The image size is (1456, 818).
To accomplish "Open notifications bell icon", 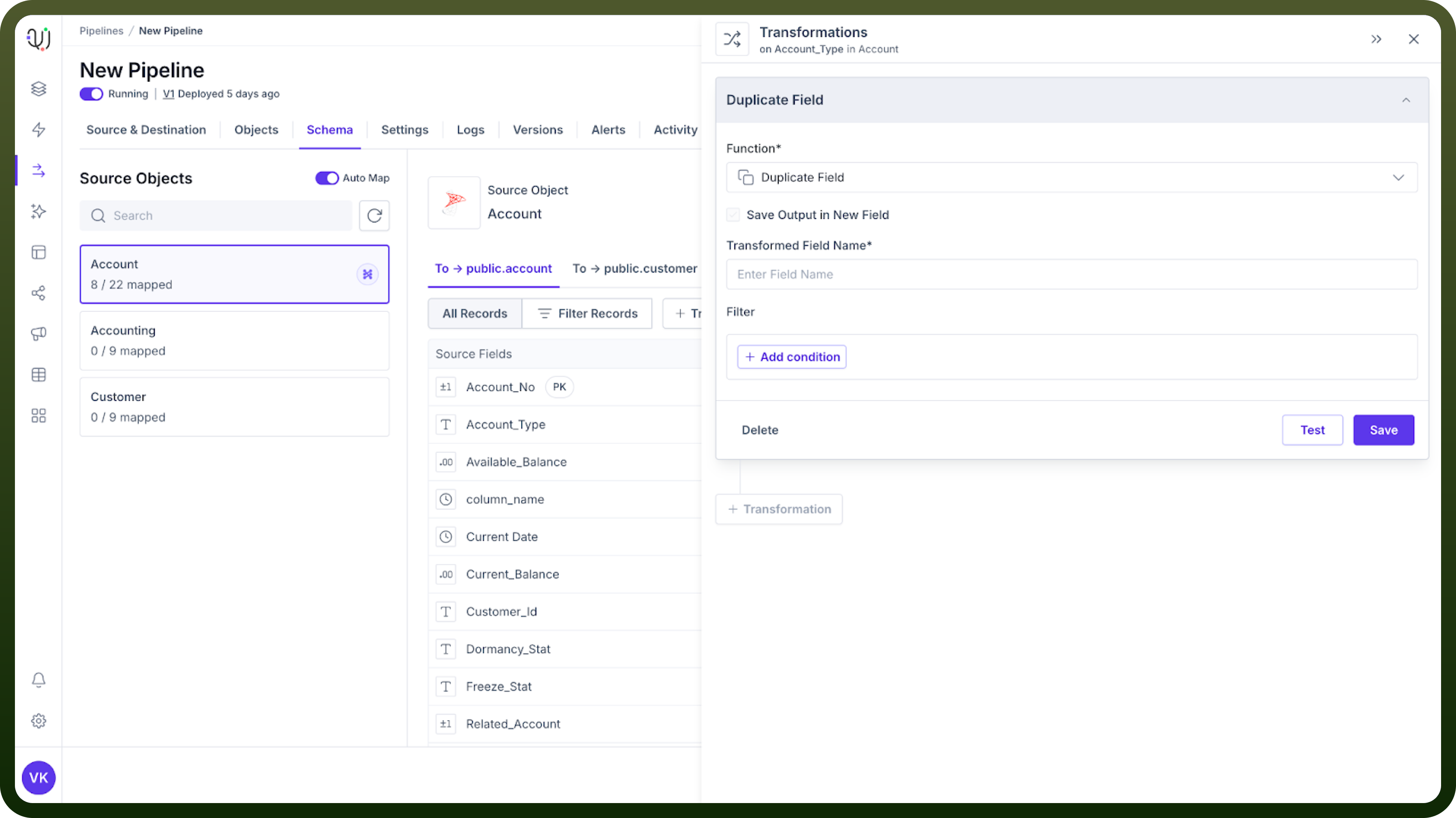I will point(38,679).
